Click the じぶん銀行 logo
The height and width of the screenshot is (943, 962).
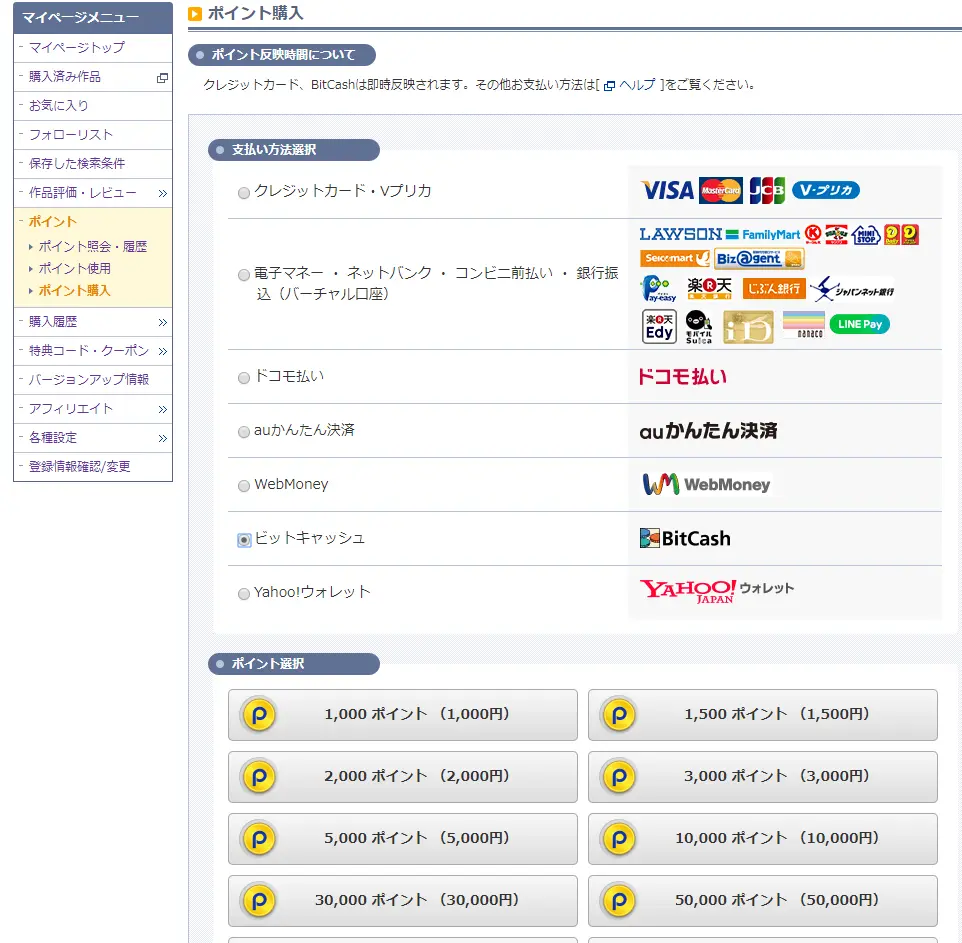[774, 288]
